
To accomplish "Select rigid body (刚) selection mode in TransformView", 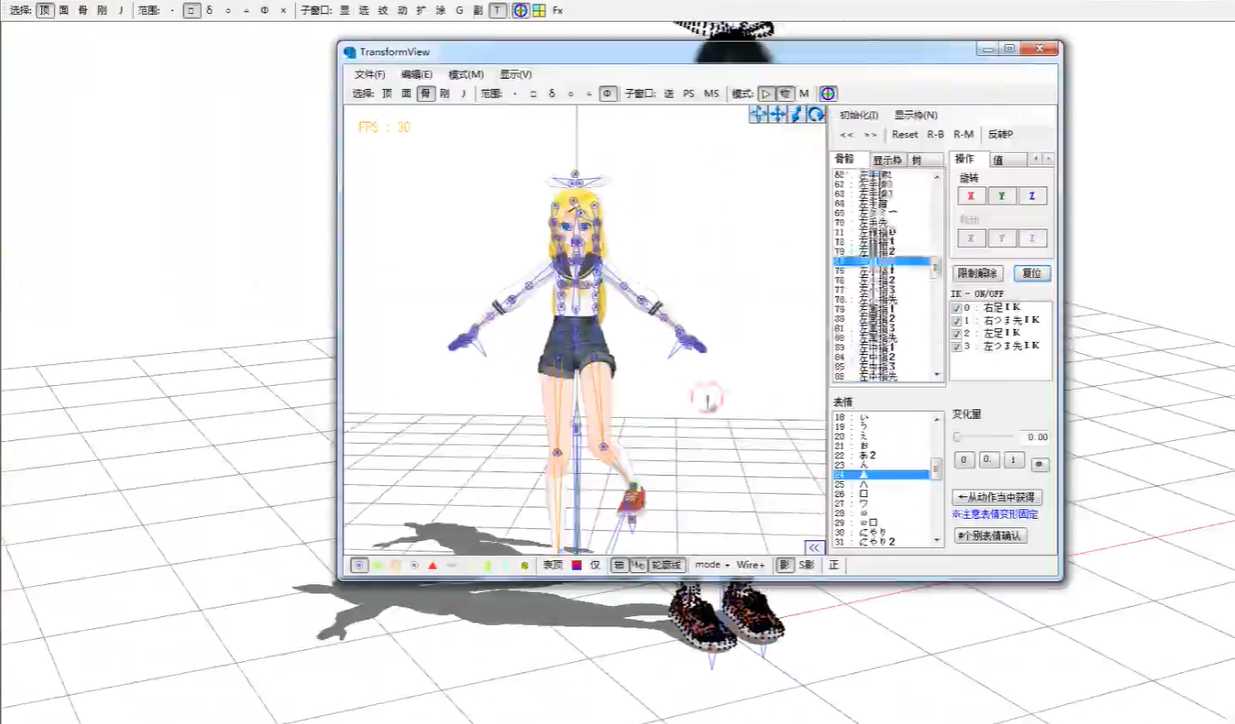I will coord(445,94).
